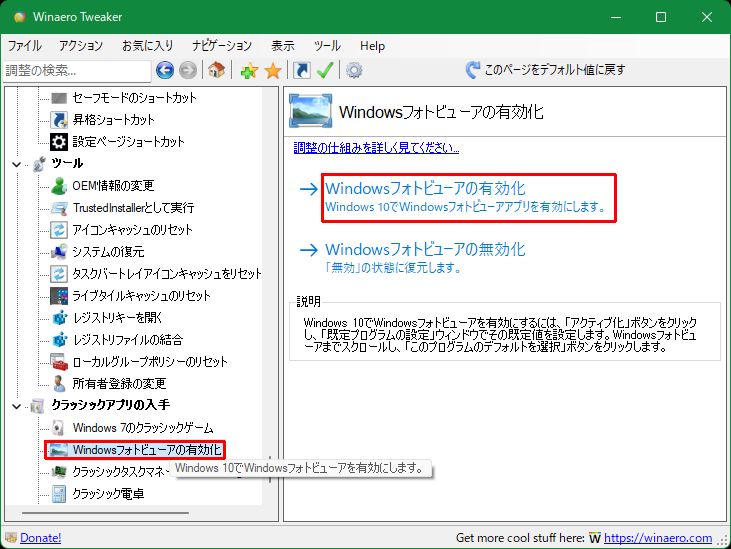Click the セーフモードのショートカット tree icon
Screen dimensions: 731x549
click(59, 98)
